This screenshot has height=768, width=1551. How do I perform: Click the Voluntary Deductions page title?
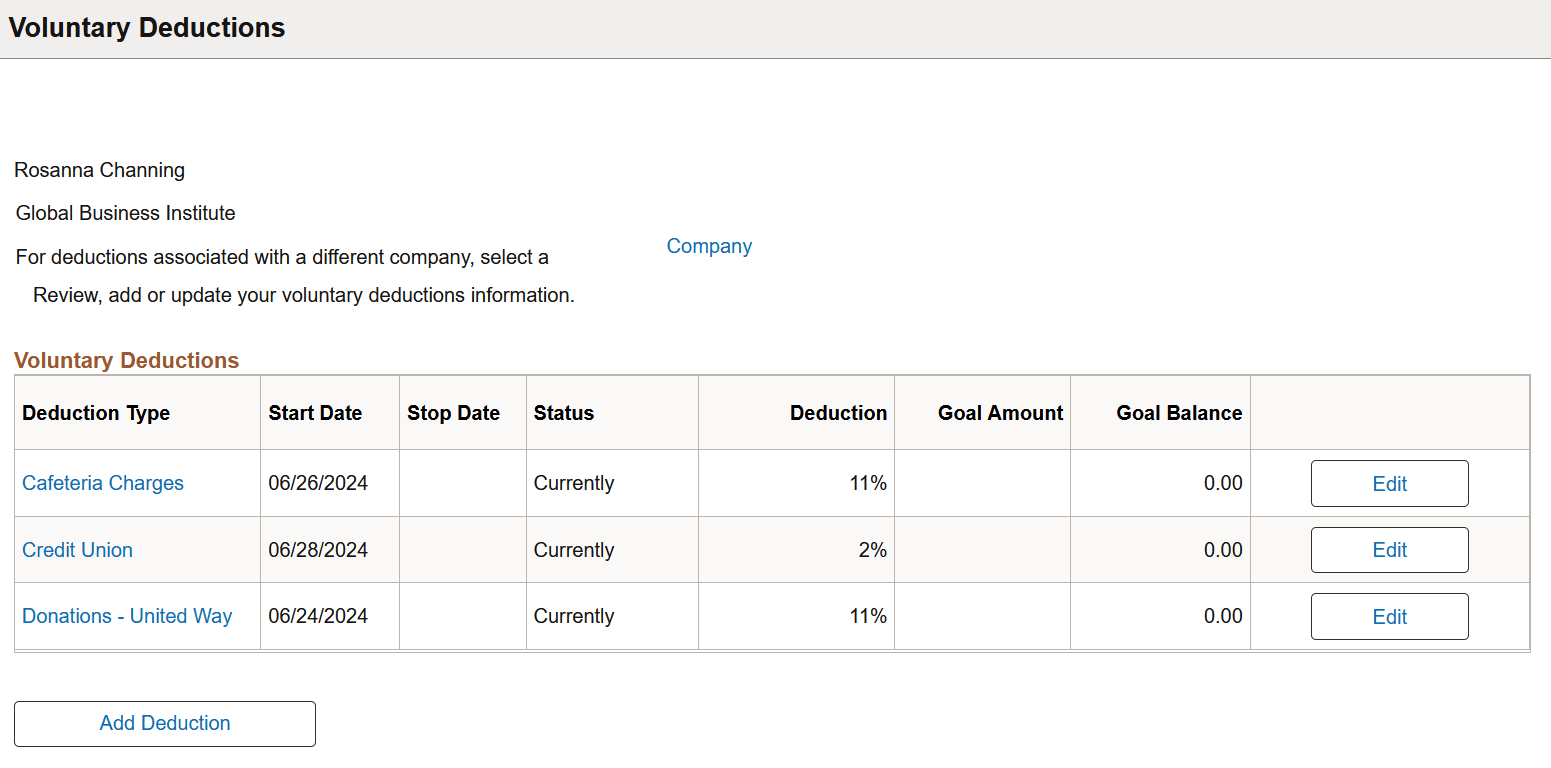tap(147, 27)
